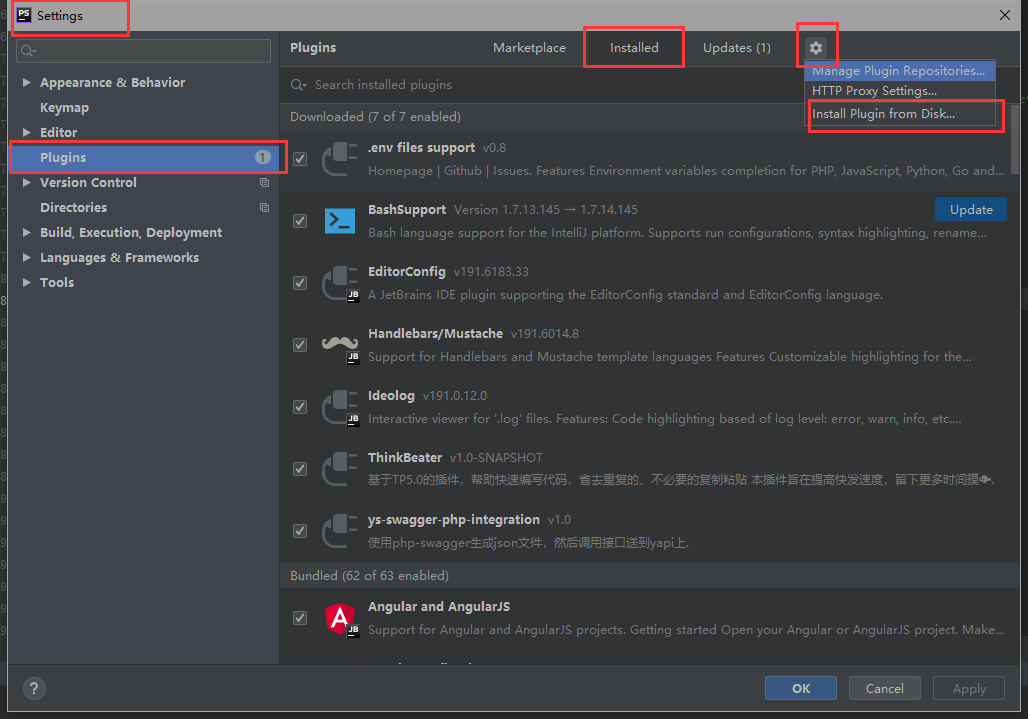Viewport: 1028px width, 719px height.
Task: Click the Cancel button
Action: [884, 688]
